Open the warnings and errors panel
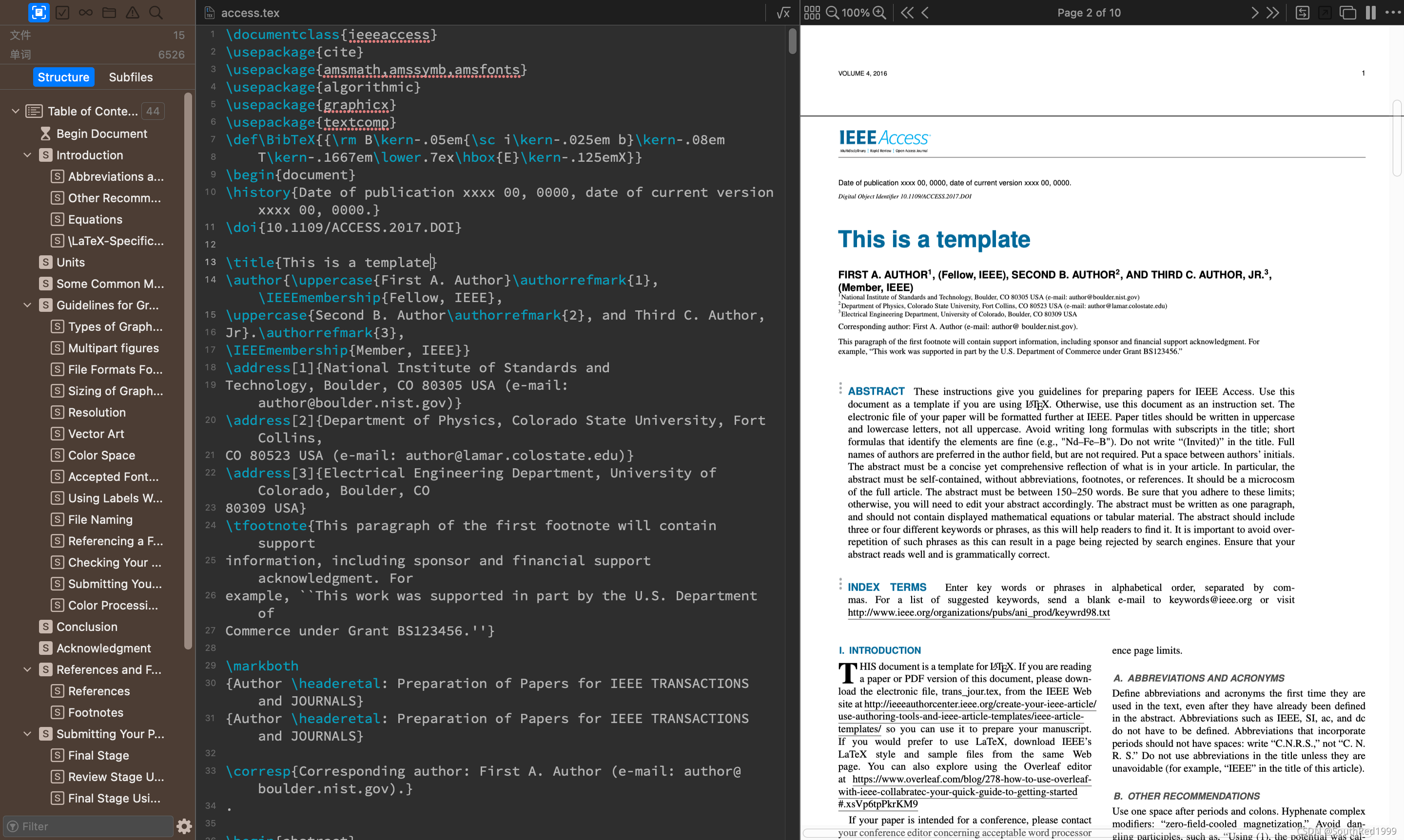The image size is (1404, 840). tap(133, 13)
